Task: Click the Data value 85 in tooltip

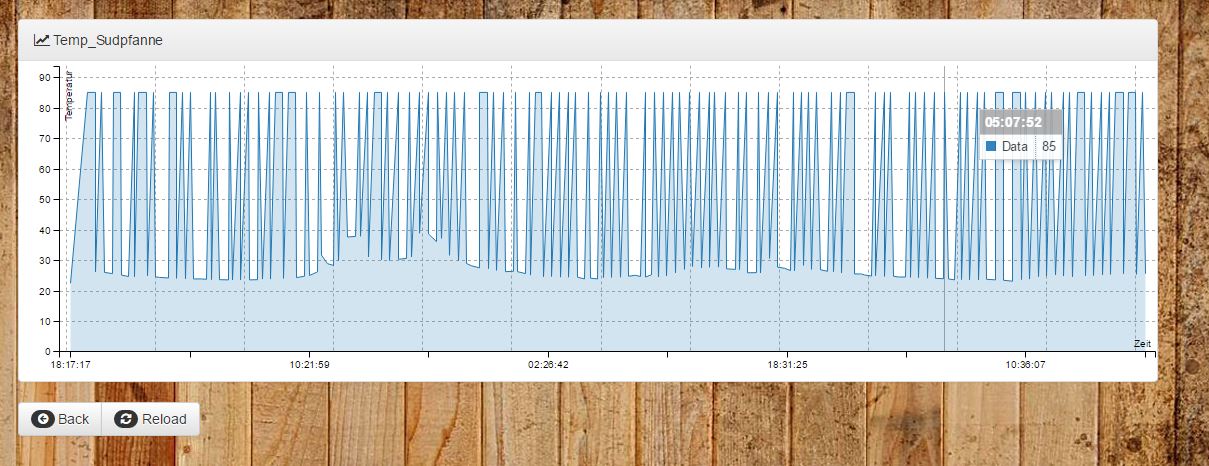Action: point(1049,146)
